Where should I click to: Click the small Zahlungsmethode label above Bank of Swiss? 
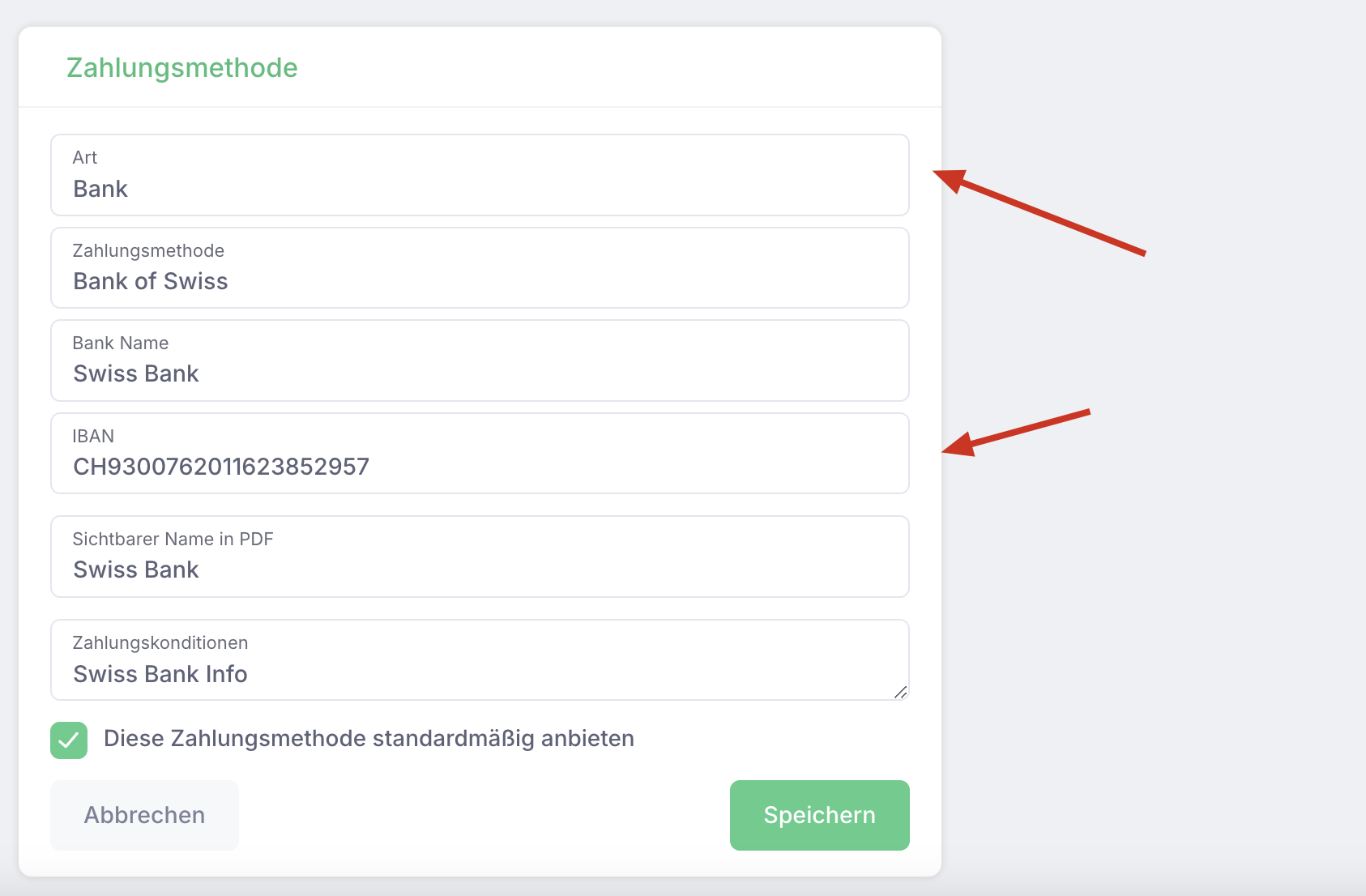148,250
